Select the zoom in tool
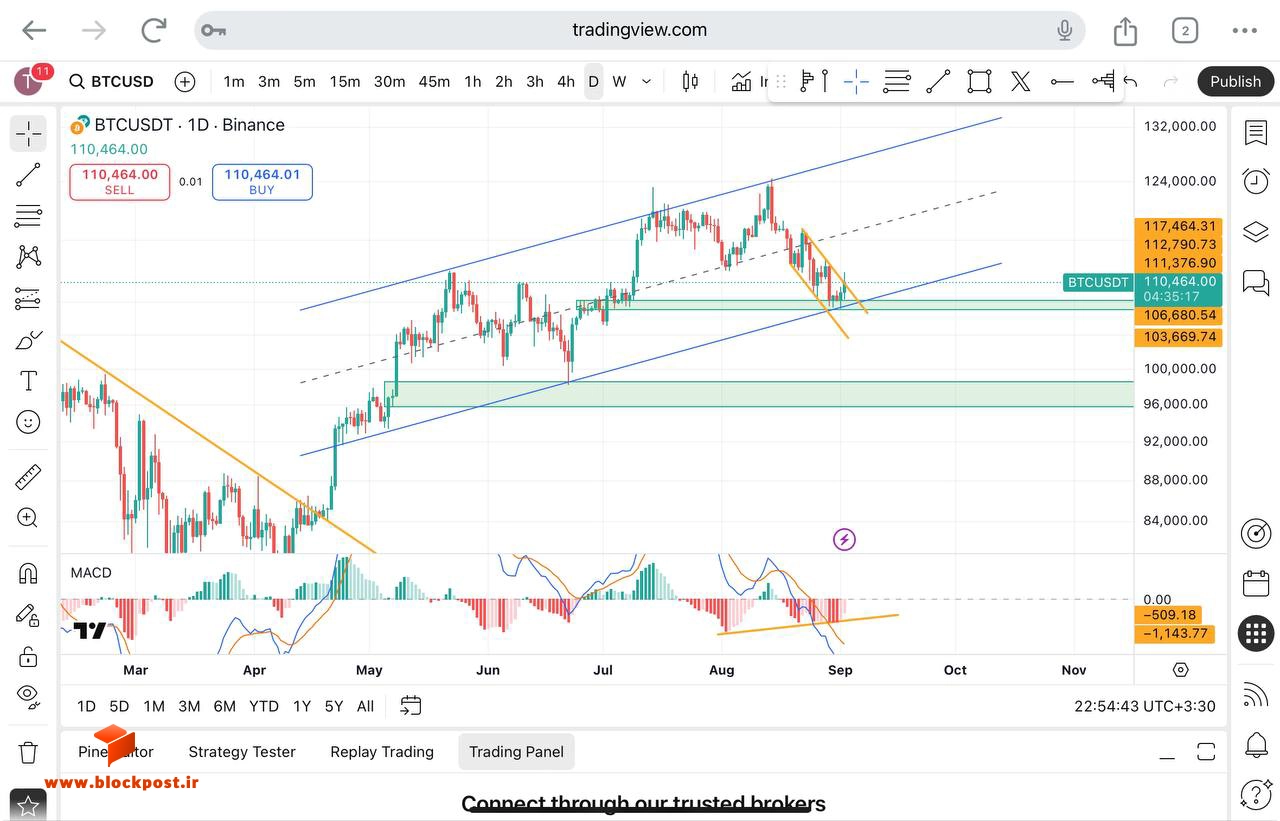This screenshot has width=1280, height=821. pyautogui.click(x=28, y=518)
